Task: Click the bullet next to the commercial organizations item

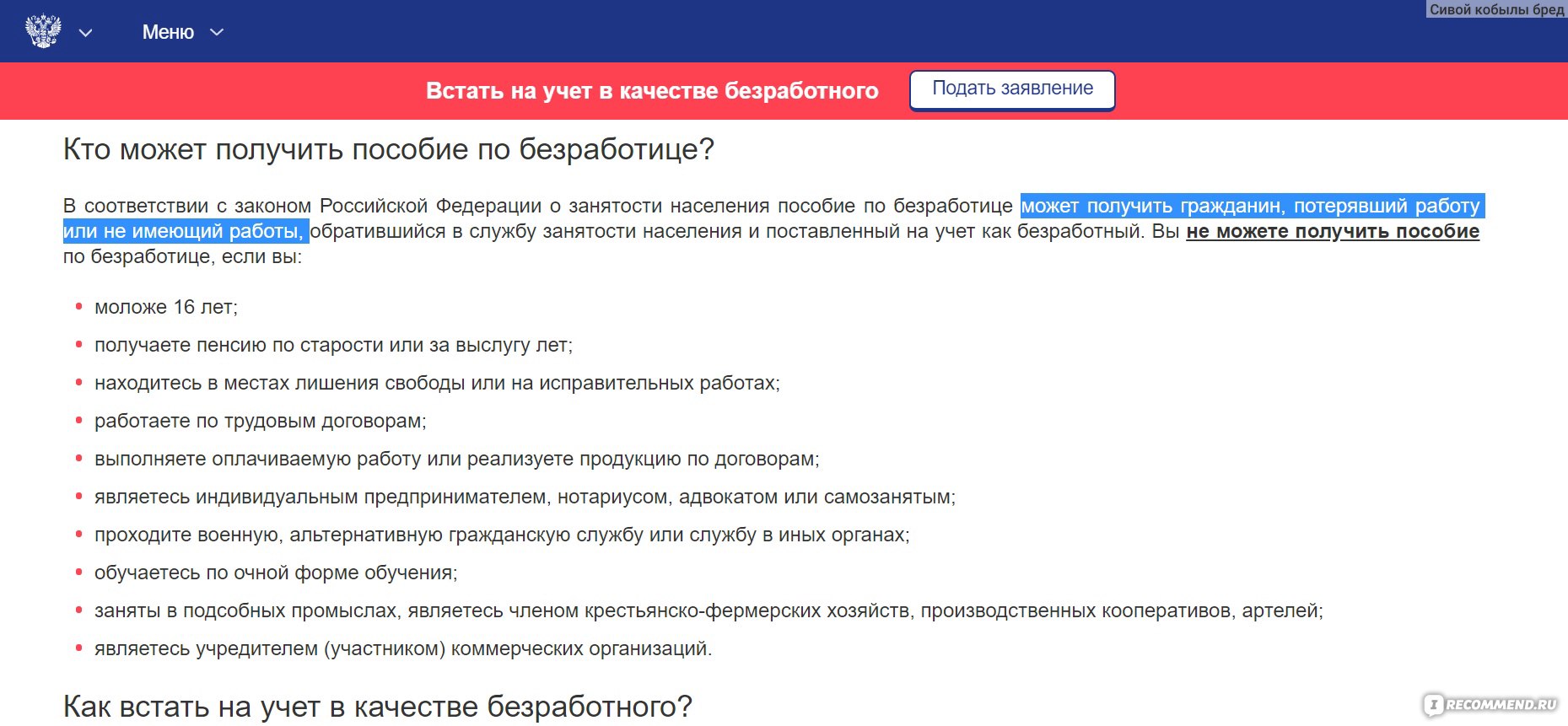Action: click(80, 646)
